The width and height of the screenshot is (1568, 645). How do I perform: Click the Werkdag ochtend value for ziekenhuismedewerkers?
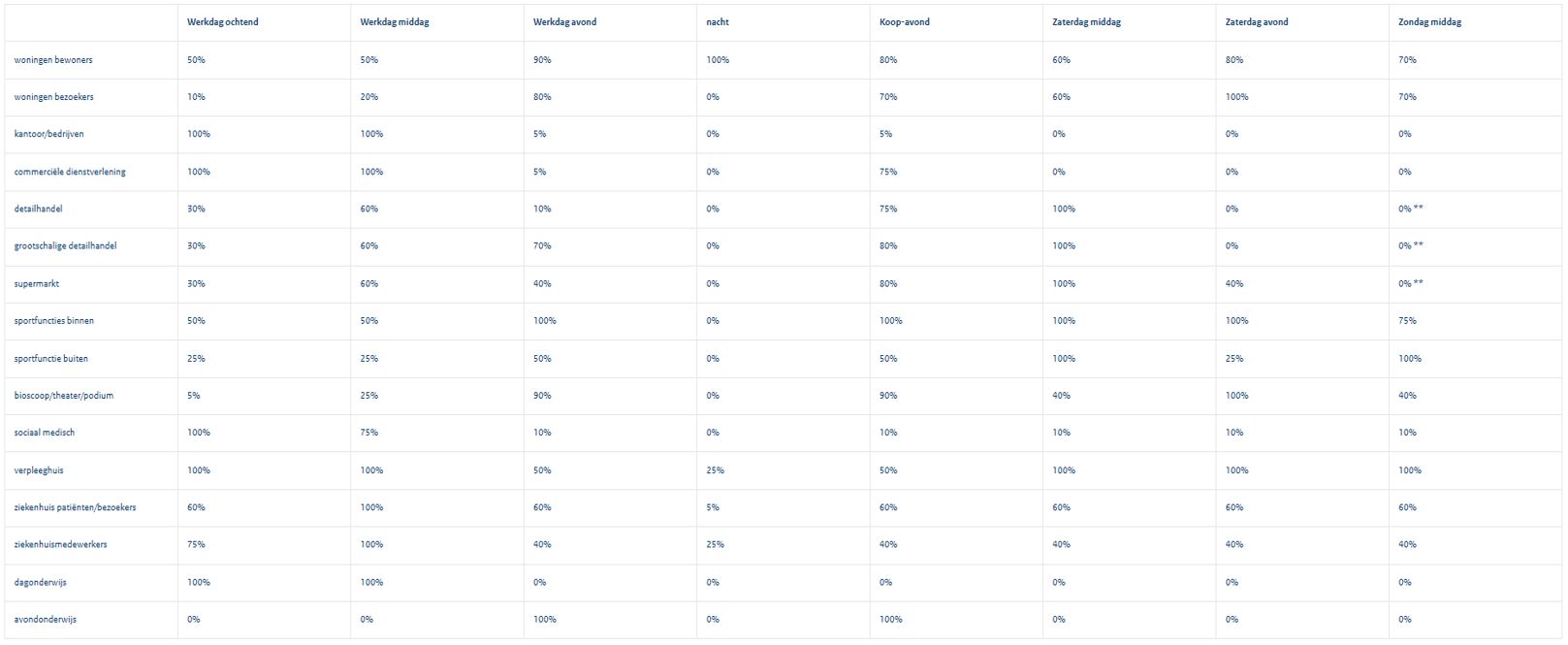[x=196, y=545]
